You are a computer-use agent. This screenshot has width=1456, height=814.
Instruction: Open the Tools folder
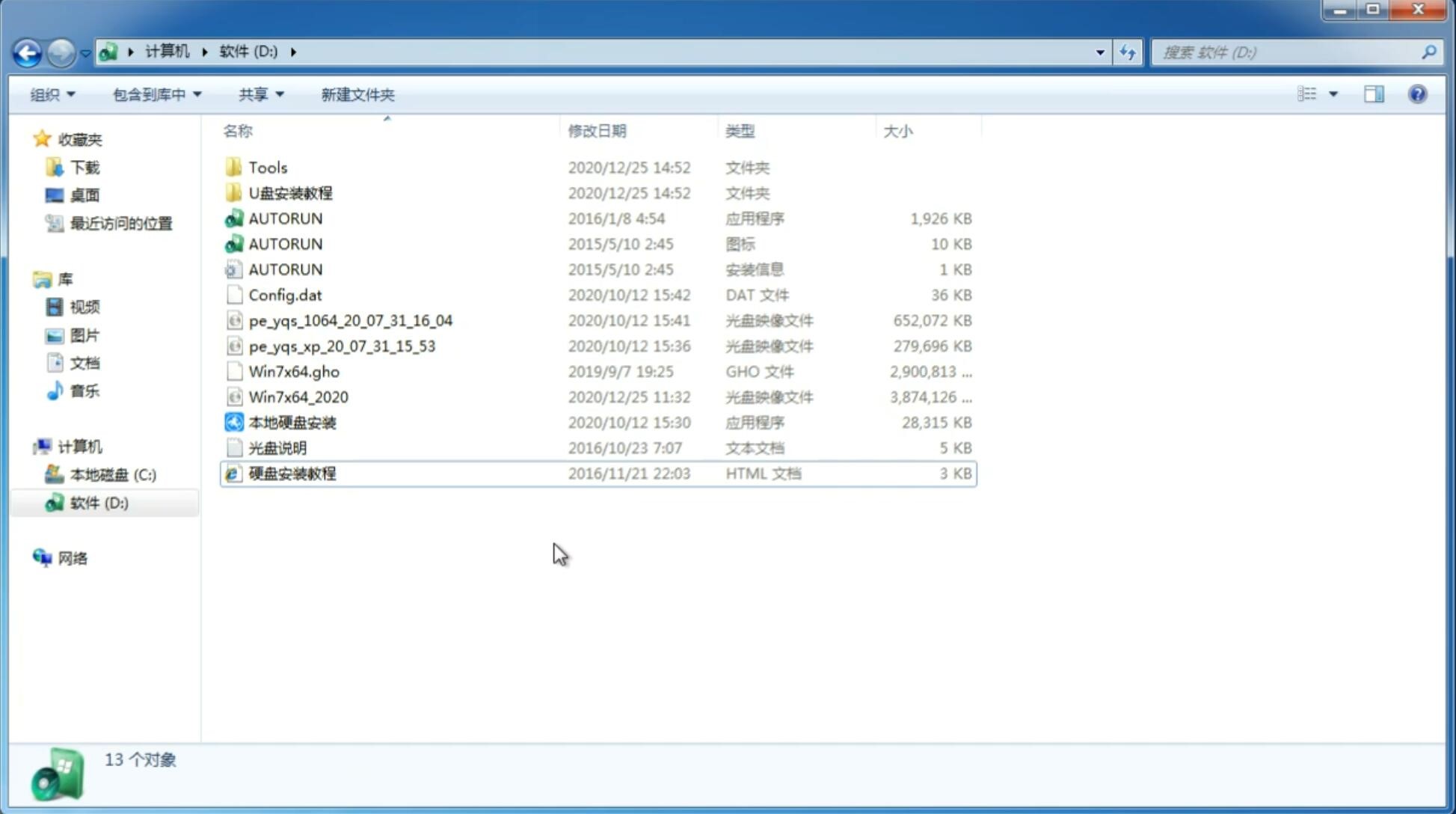pos(267,167)
